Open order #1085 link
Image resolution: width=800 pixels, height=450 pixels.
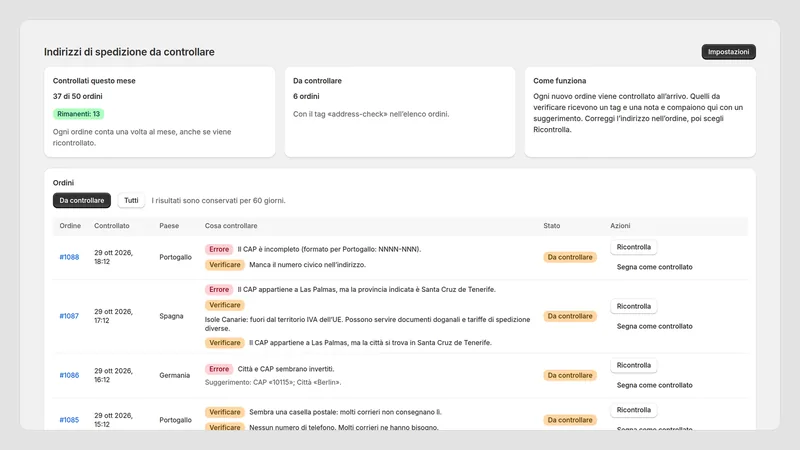click(69, 420)
